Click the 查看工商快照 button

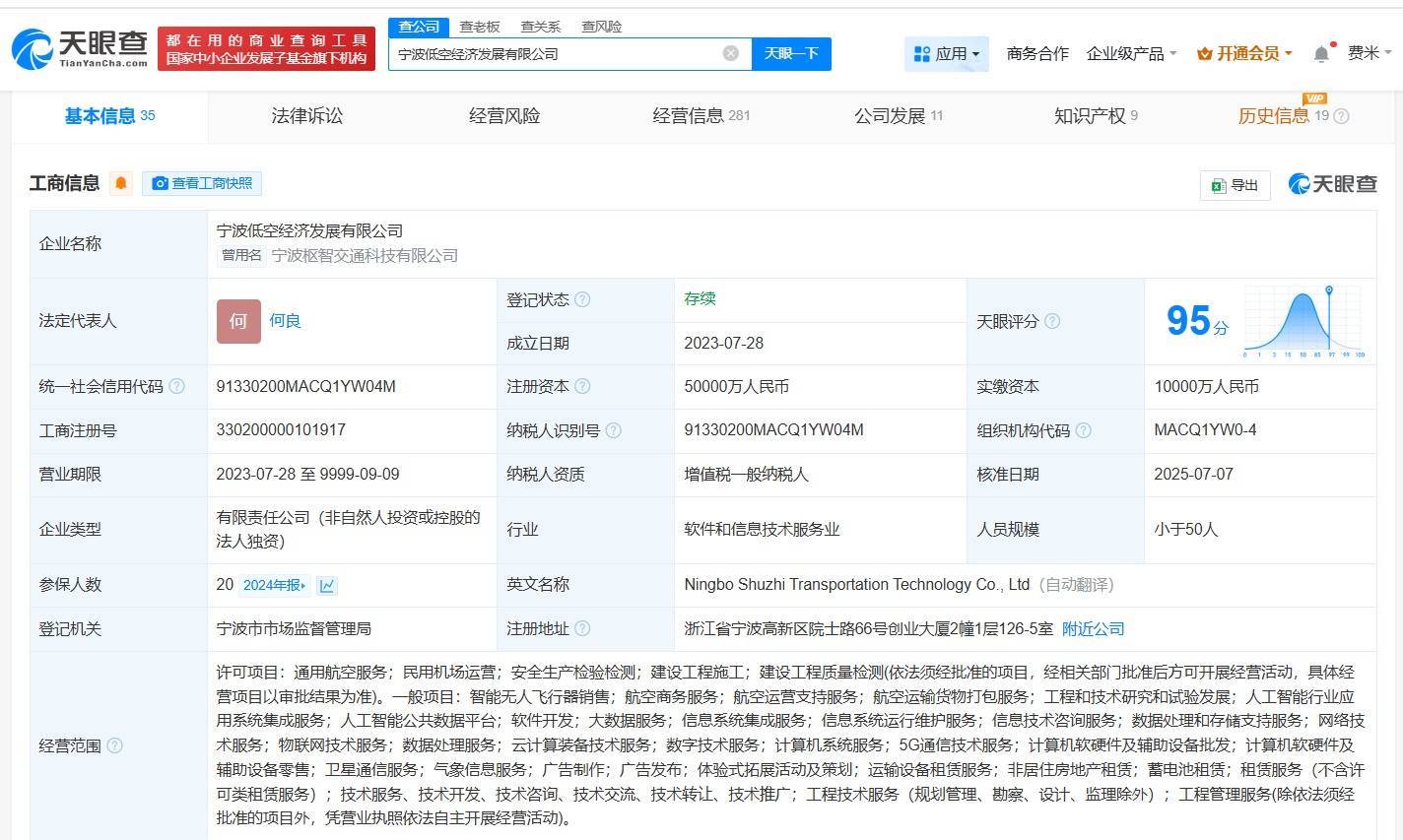[x=202, y=183]
